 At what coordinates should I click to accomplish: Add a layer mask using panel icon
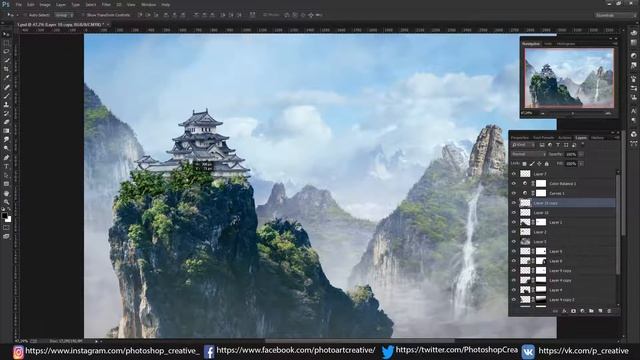(573, 311)
